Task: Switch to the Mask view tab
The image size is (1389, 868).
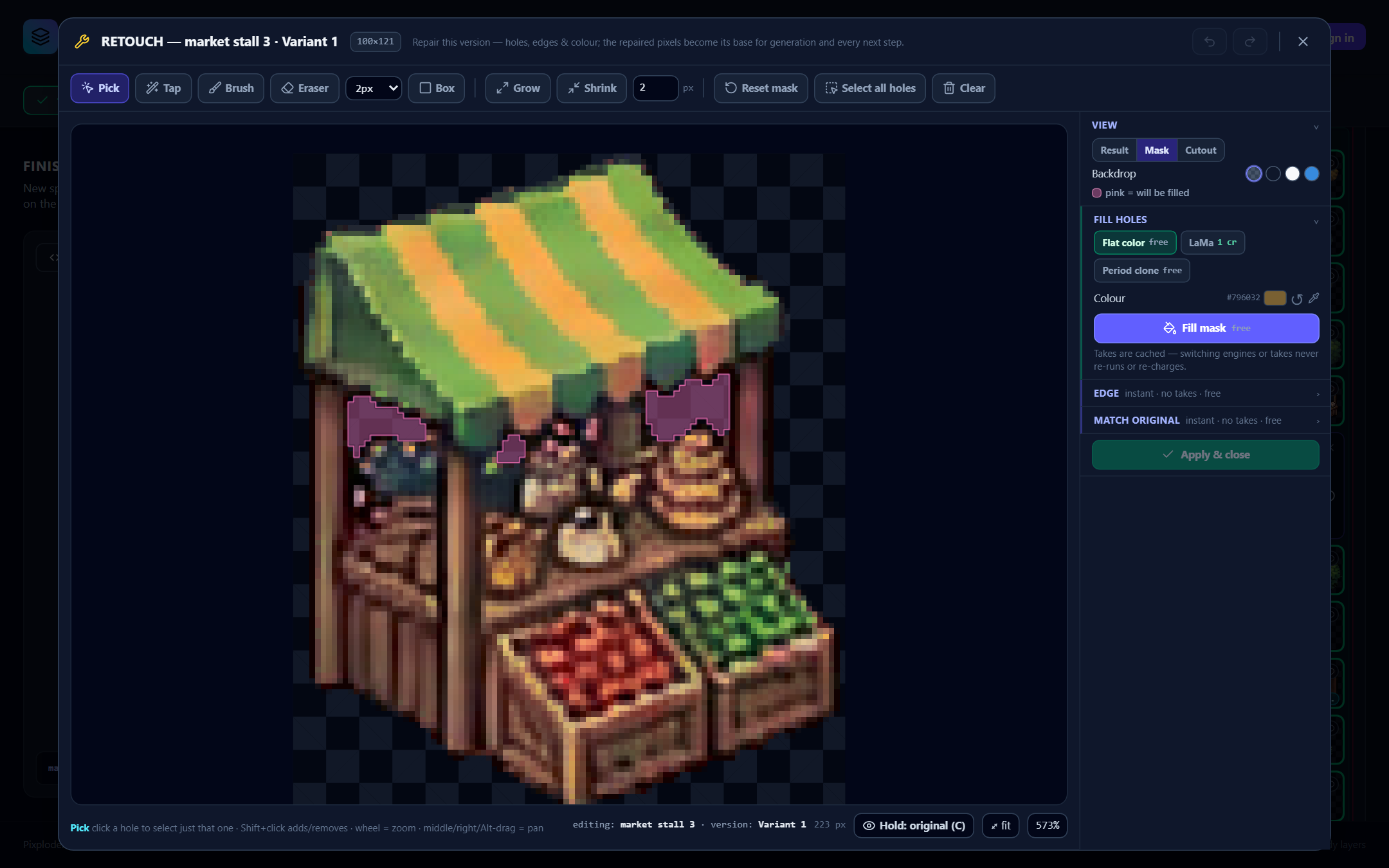Action: pyautogui.click(x=1157, y=150)
